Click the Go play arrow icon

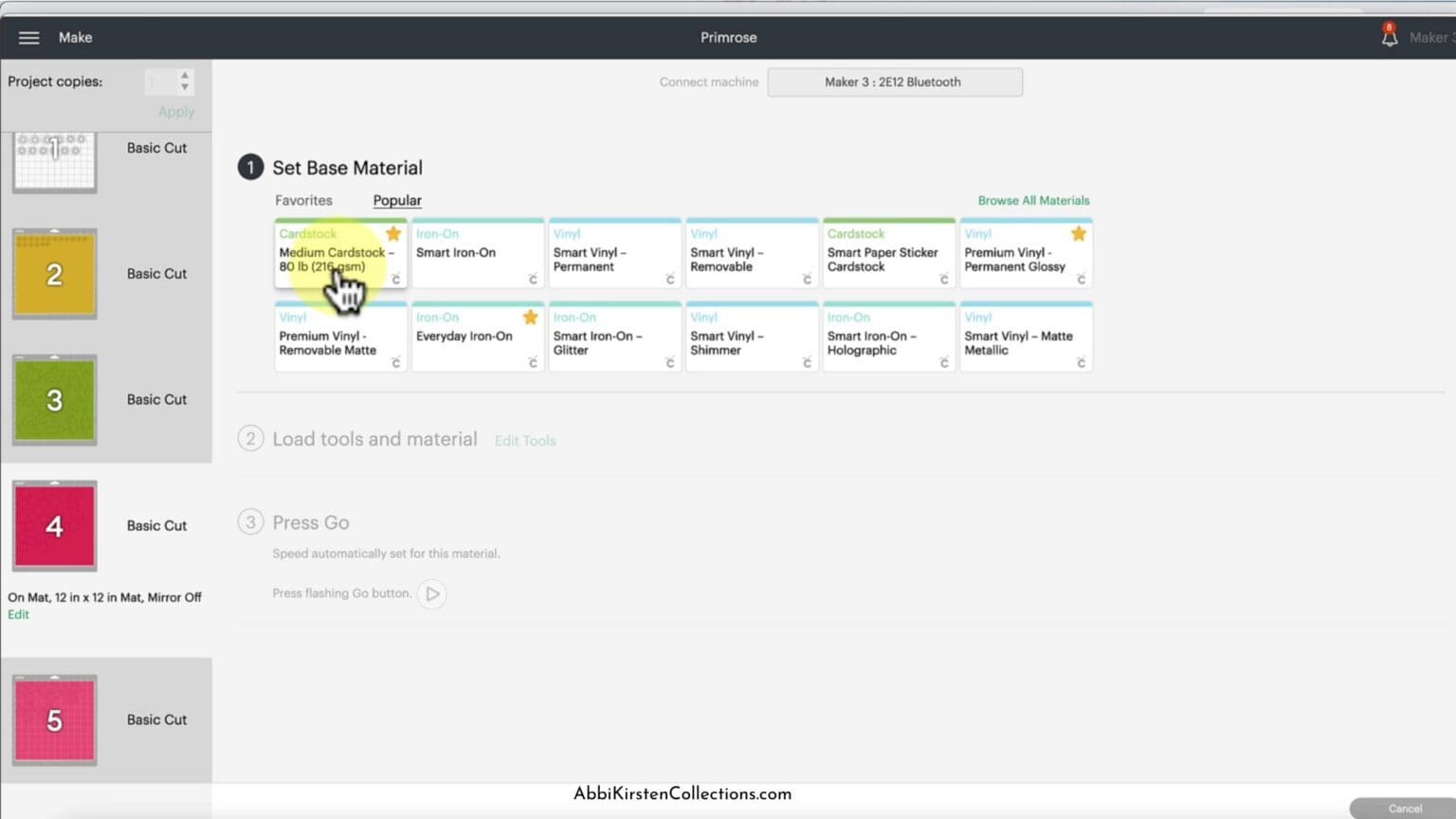432,593
